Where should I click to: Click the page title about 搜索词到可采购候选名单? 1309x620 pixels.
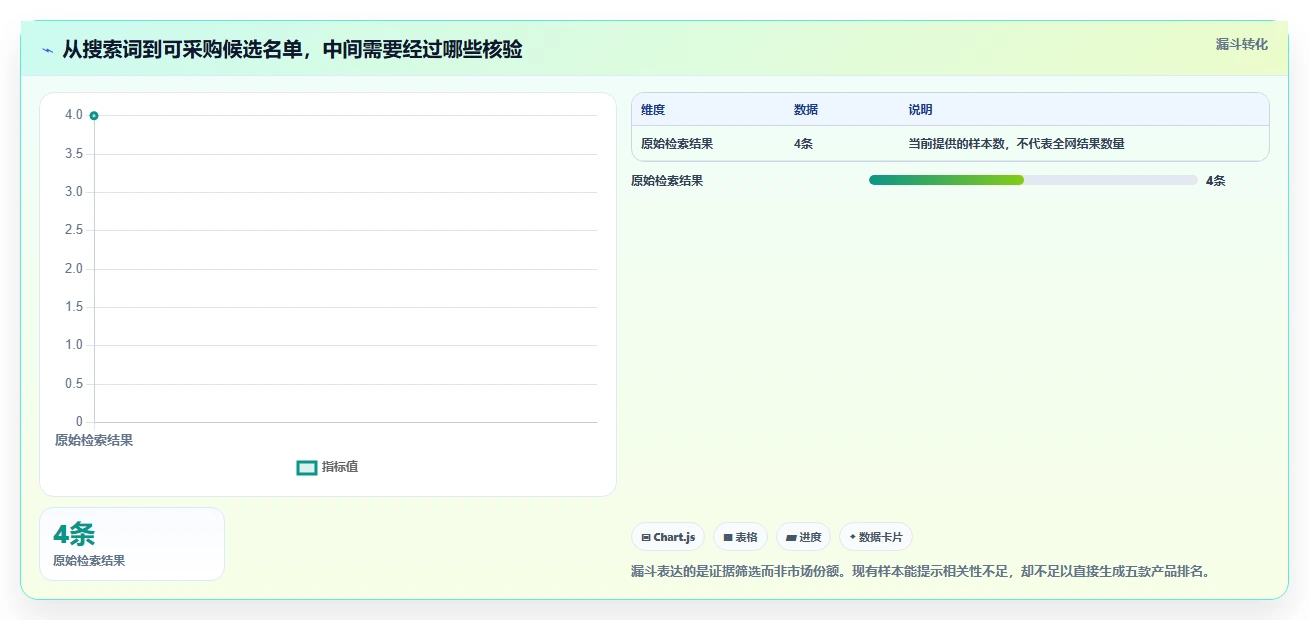tap(292, 50)
